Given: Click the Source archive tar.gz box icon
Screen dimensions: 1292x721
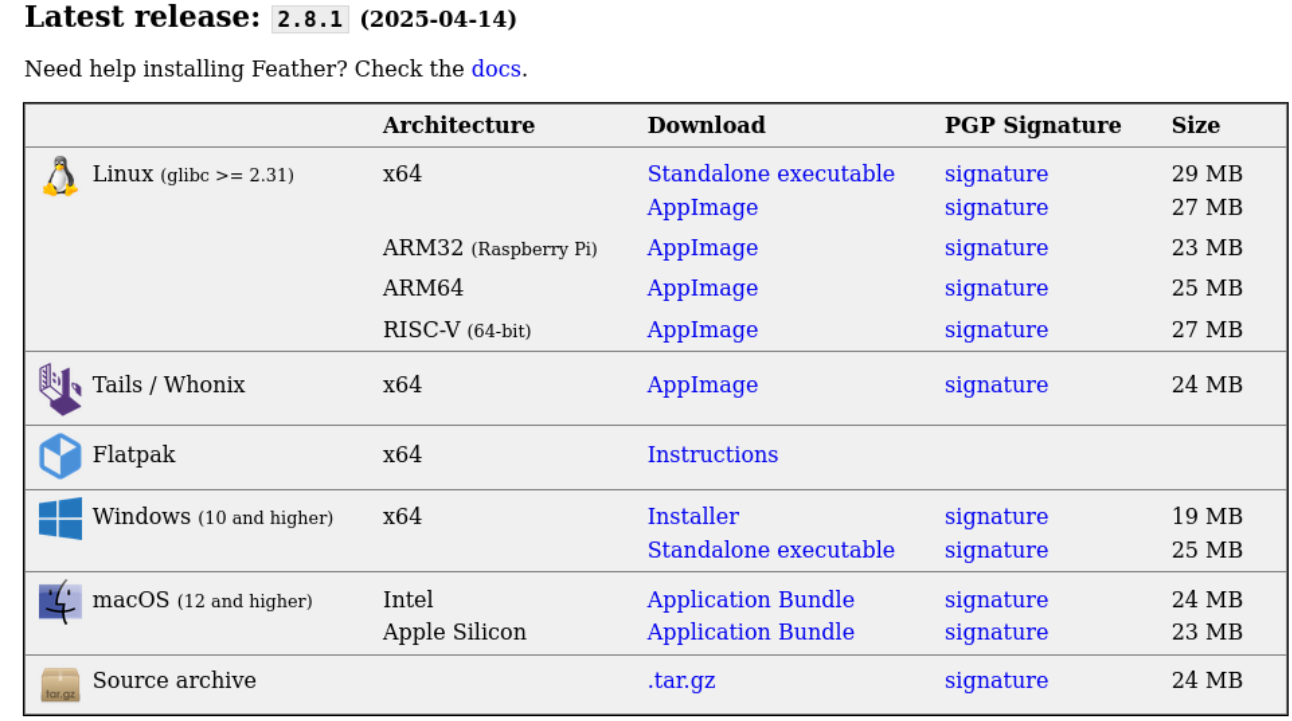Looking at the screenshot, I should click(60, 685).
